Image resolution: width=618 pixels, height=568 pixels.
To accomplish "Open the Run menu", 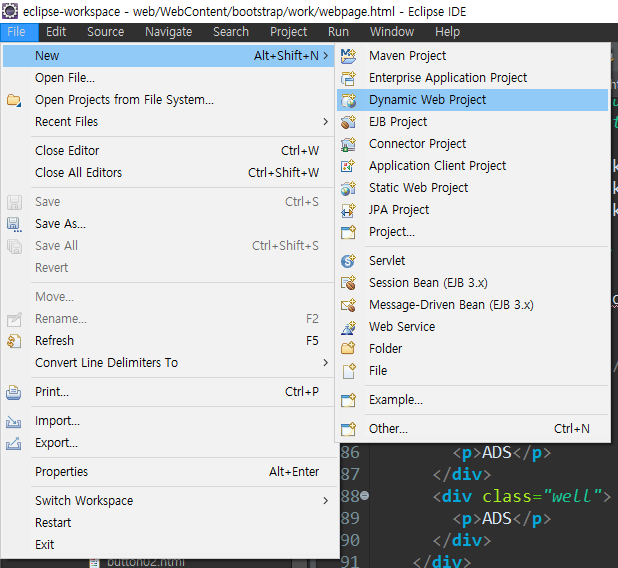I will pos(338,32).
